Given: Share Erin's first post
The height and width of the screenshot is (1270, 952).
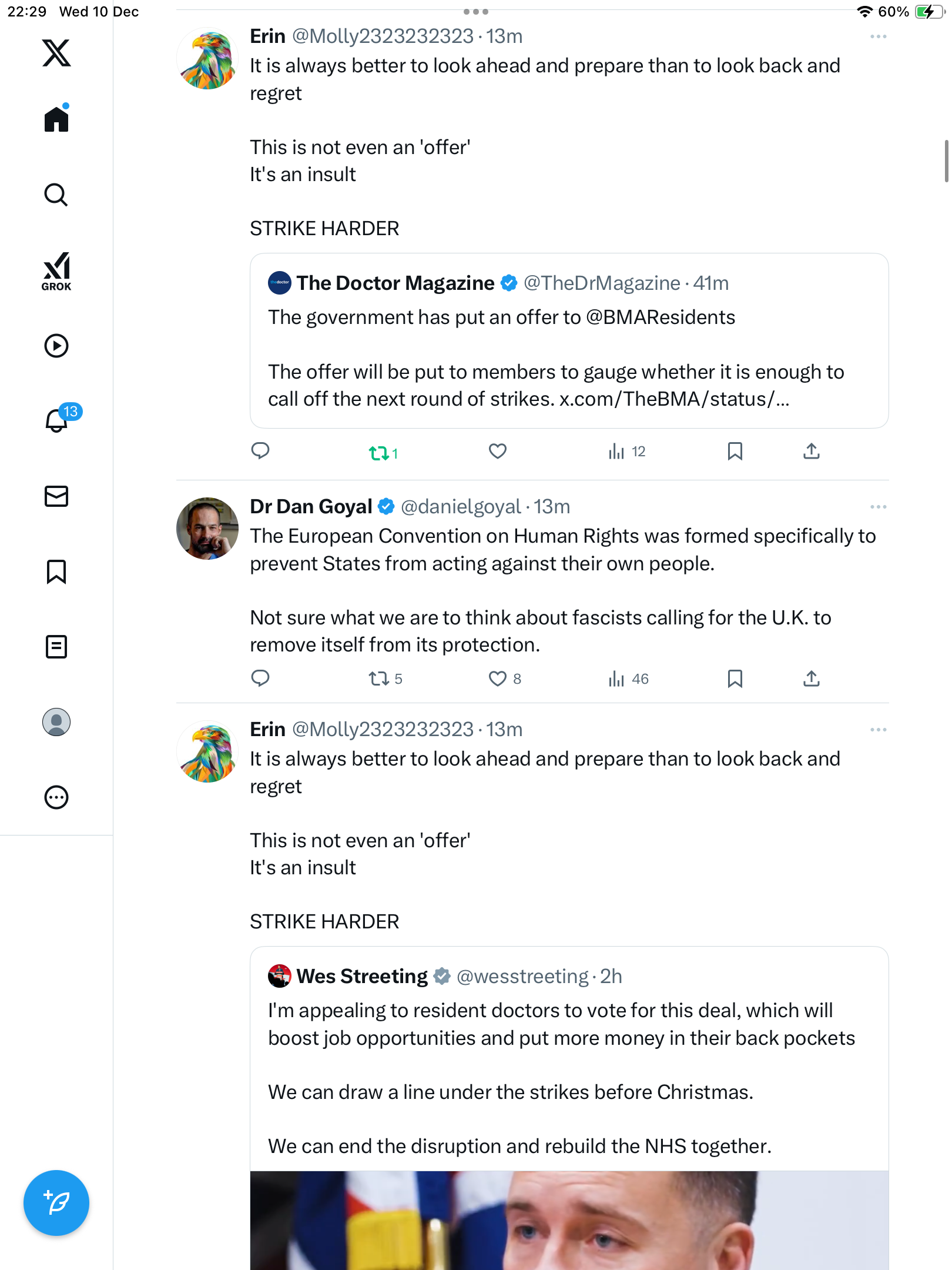Looking at the screenshot, I should point(811,452).
